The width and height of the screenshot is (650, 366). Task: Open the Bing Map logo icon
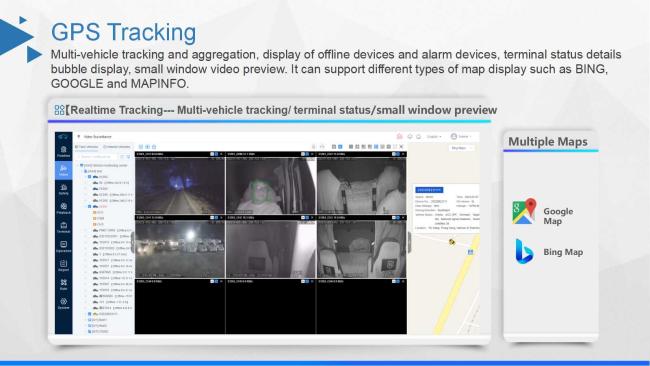[524, 251]
